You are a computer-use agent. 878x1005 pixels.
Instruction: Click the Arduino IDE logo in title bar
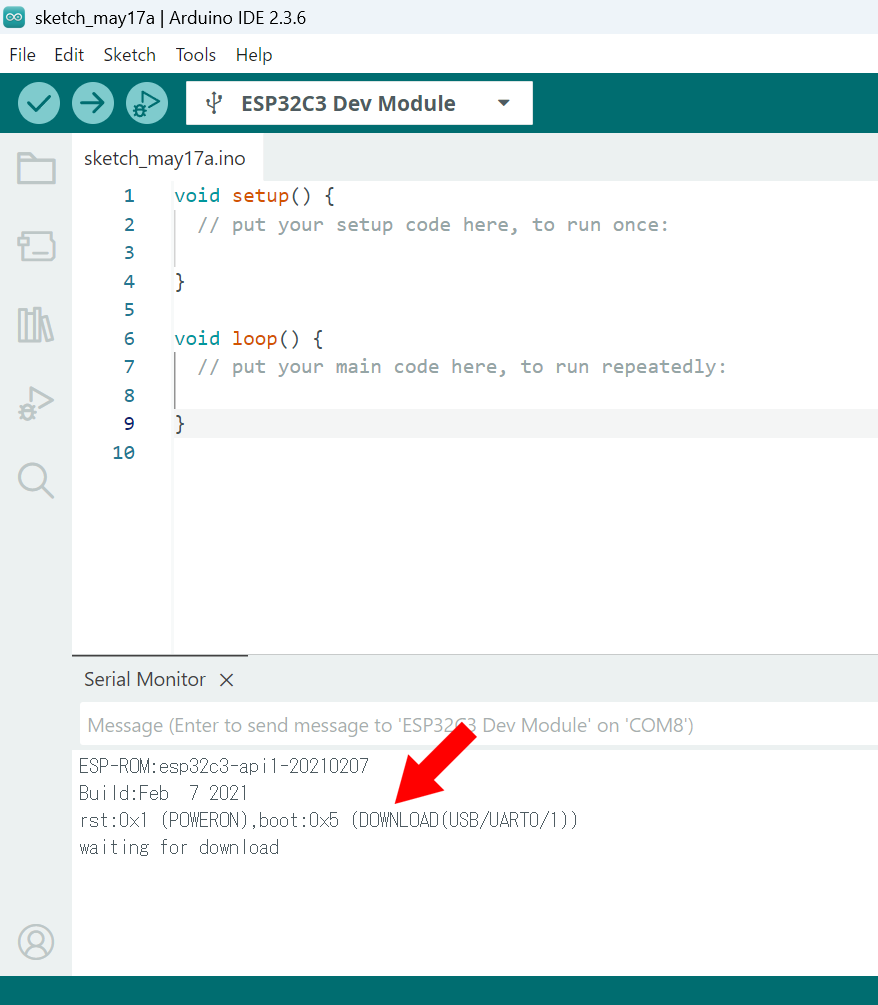14,17
